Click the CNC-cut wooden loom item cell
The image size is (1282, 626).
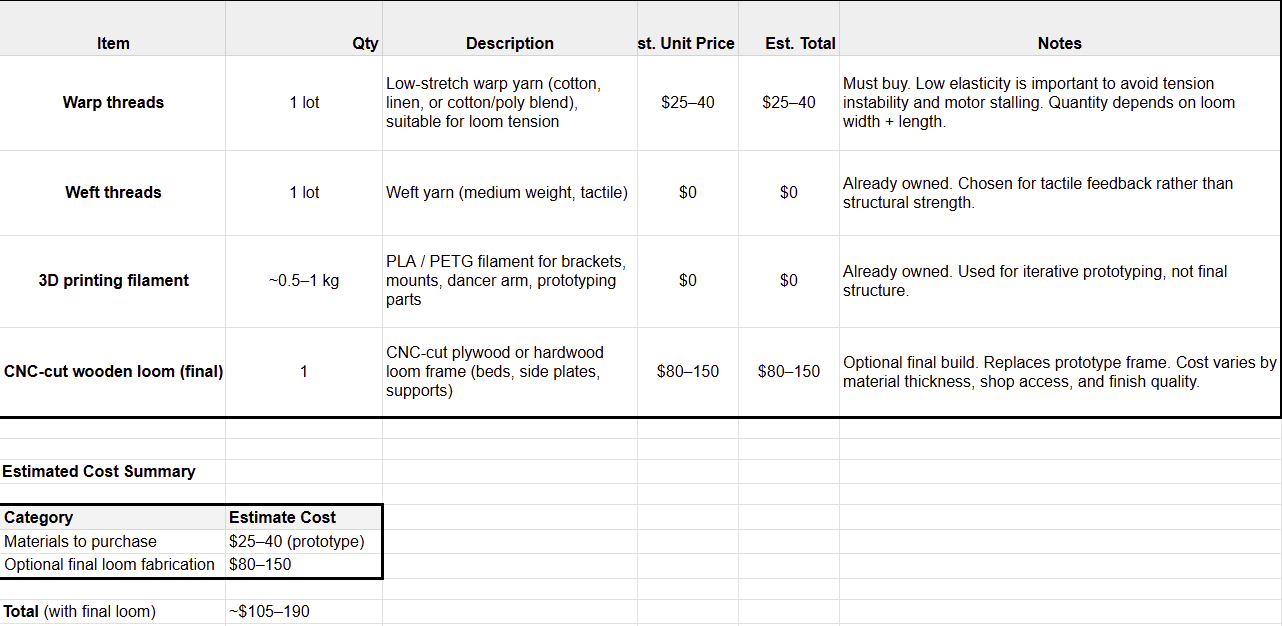[x=113, y=371]
